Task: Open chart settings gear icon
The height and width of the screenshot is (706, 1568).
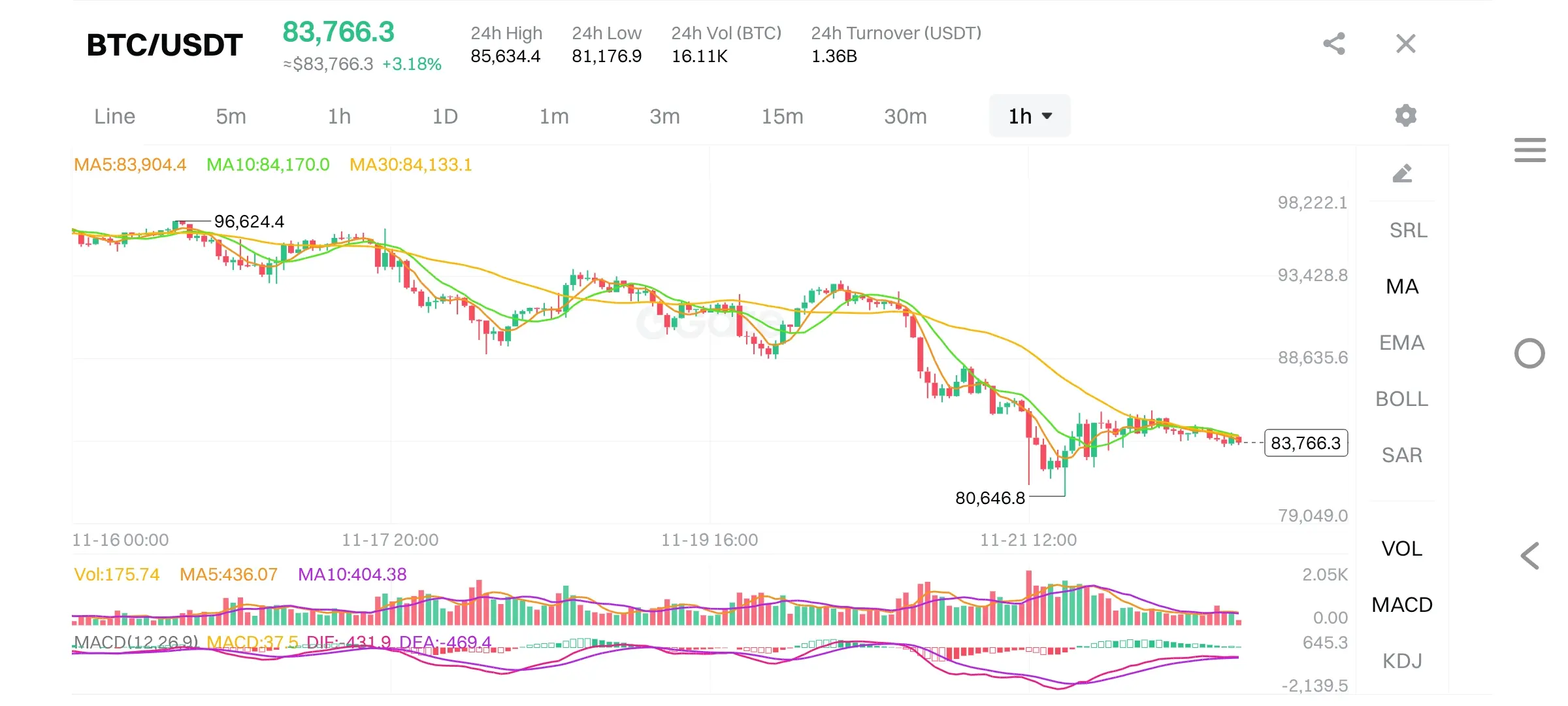Action: pos(1405,116)
